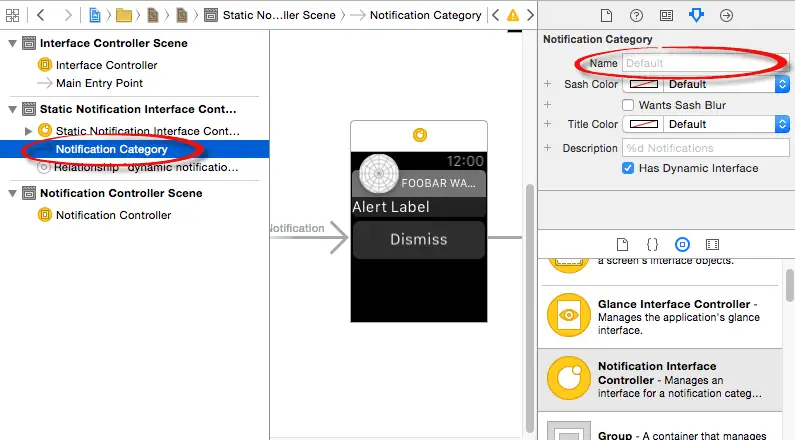
Task: Click the yellow warning triangle icon
Action: [513, 16]
